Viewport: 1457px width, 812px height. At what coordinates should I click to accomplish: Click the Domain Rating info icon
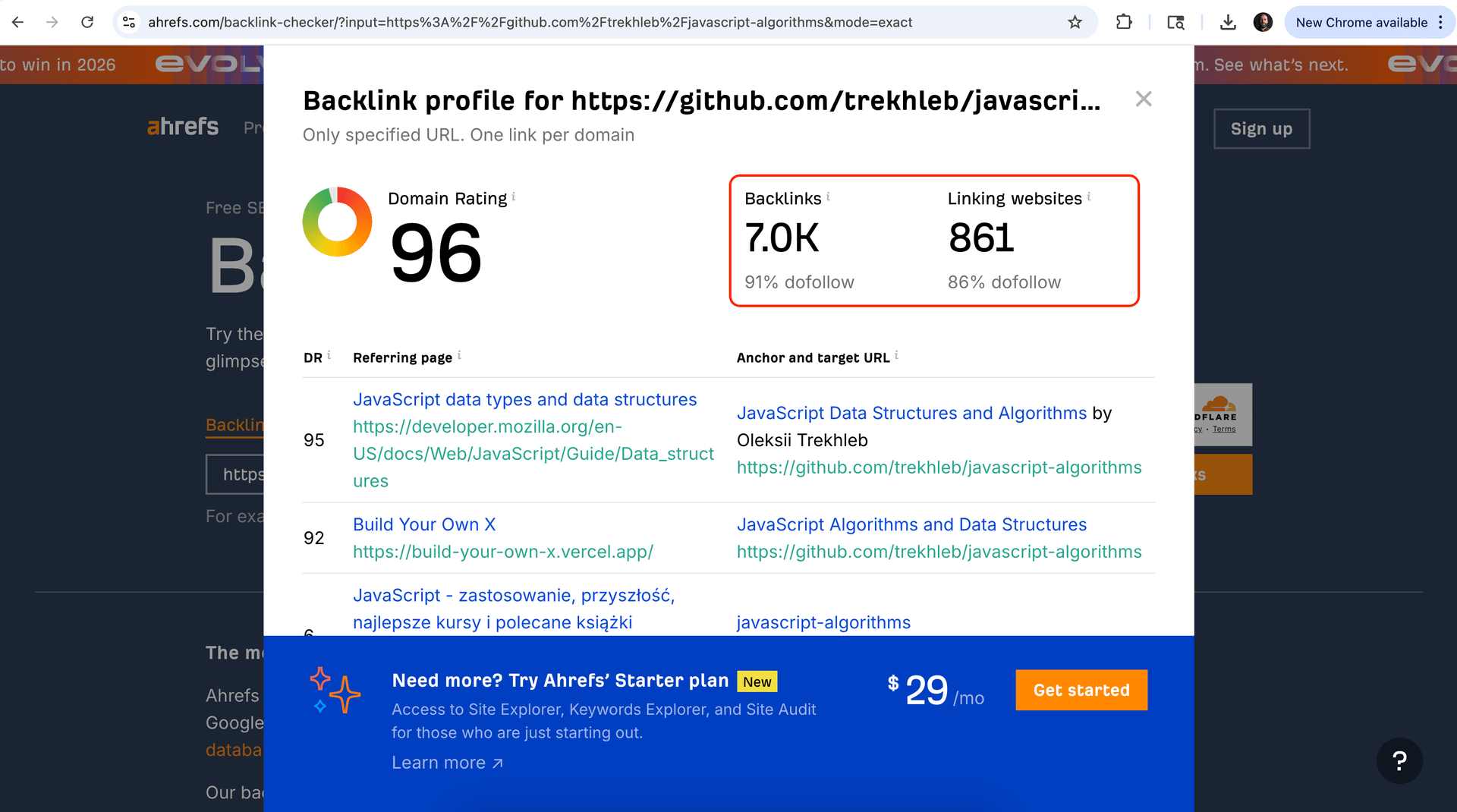point(514,197)
